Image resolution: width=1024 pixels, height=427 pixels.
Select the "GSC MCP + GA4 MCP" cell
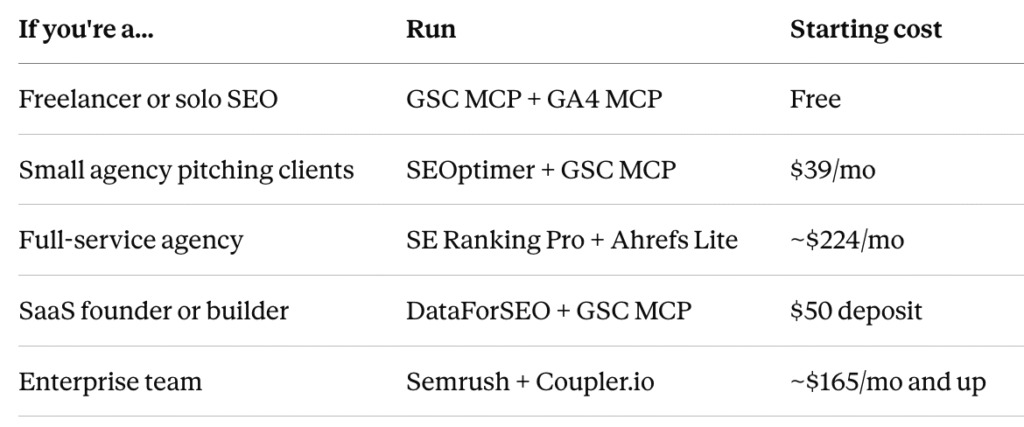coord(534,99)
